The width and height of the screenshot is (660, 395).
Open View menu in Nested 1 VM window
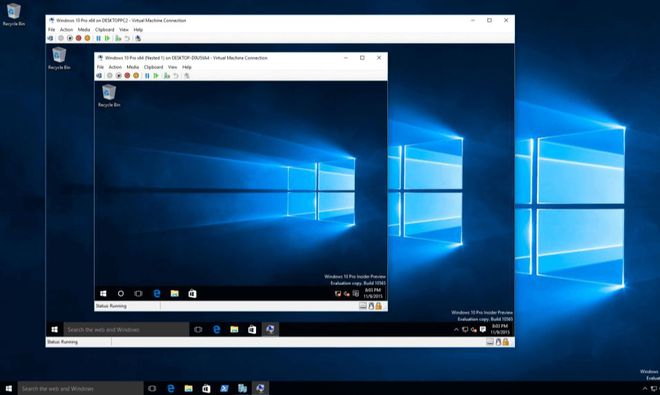tap(173, 67)
